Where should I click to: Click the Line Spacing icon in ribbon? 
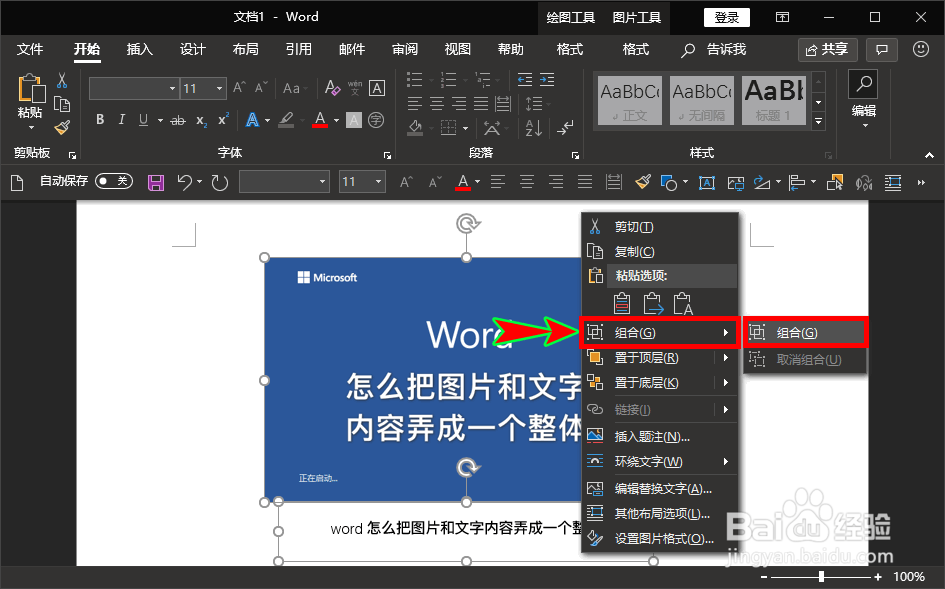click(x=534, y=104)
